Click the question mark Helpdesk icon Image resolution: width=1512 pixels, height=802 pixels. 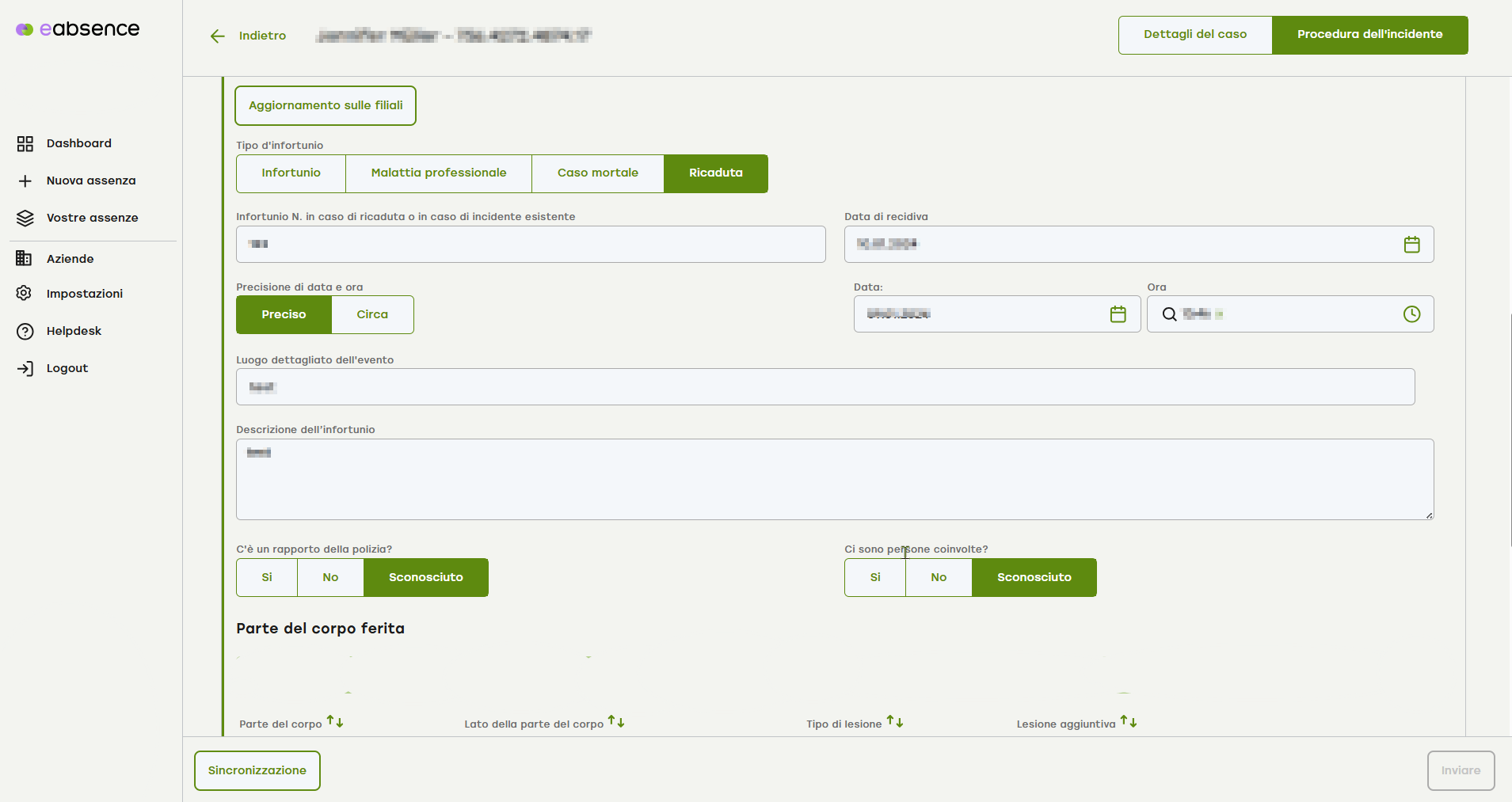point(25,331)
